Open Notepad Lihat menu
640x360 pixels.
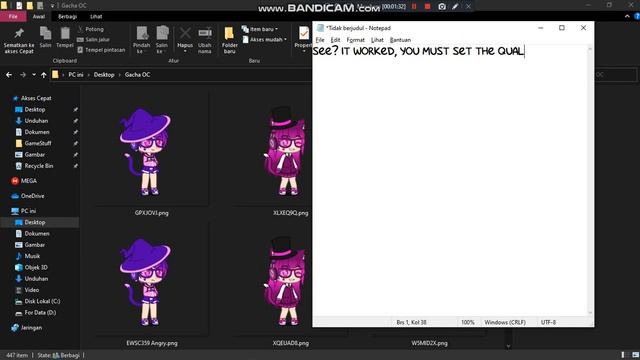377,40
